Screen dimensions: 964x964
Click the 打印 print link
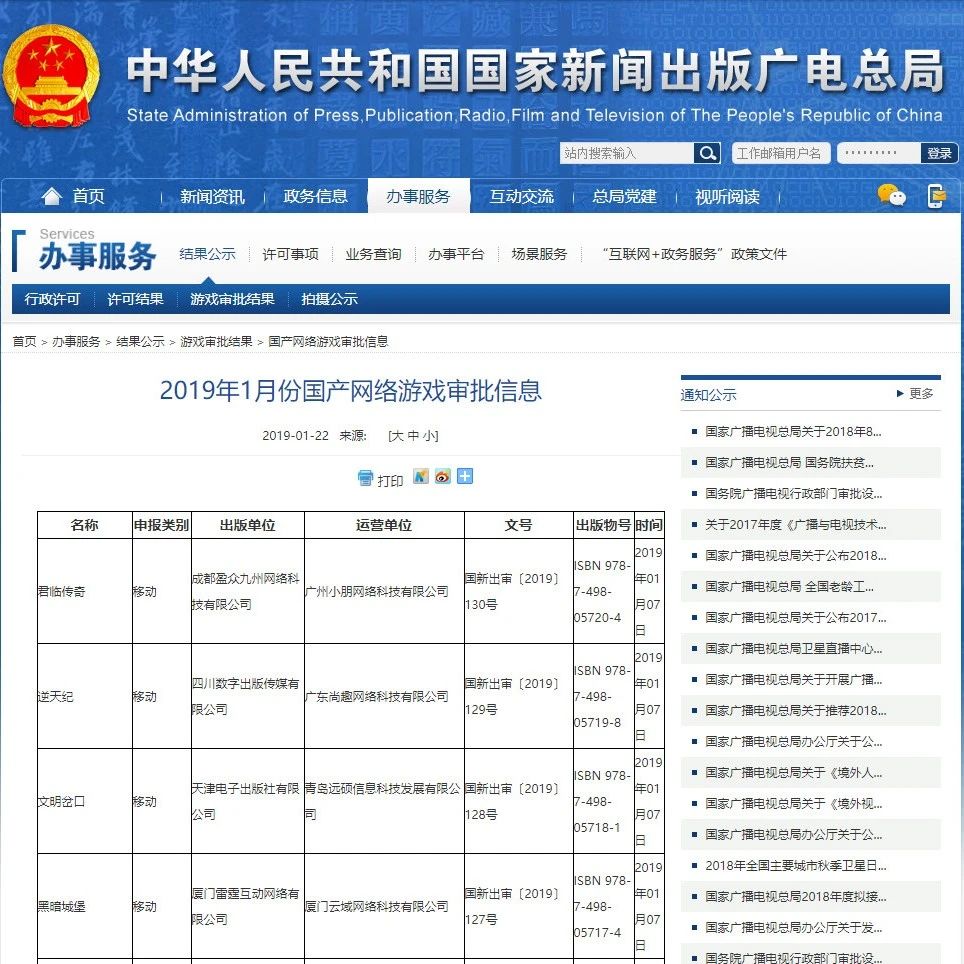390,480
